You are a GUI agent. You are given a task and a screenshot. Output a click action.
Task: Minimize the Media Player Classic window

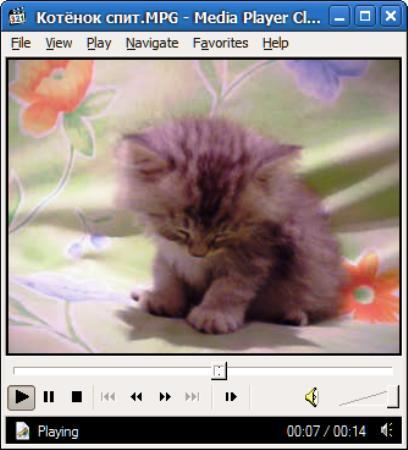[339, 16]
